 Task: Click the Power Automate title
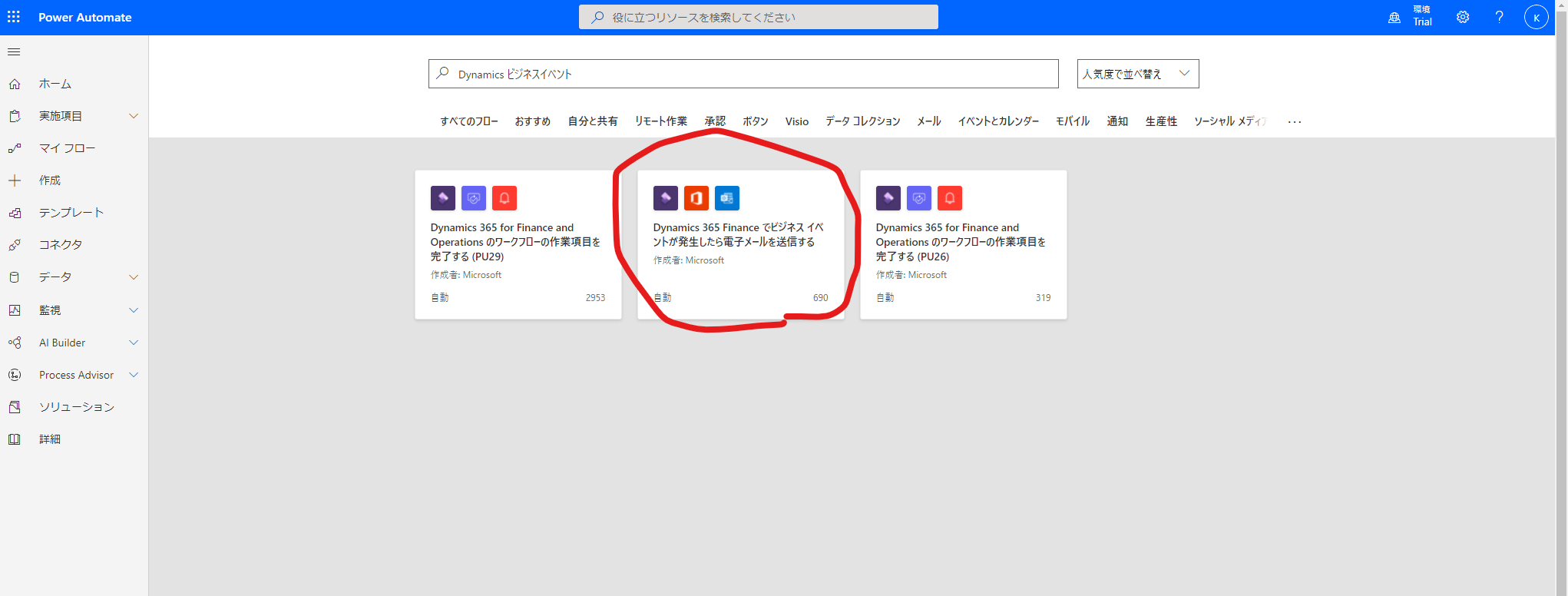click(x=85, y=17)
